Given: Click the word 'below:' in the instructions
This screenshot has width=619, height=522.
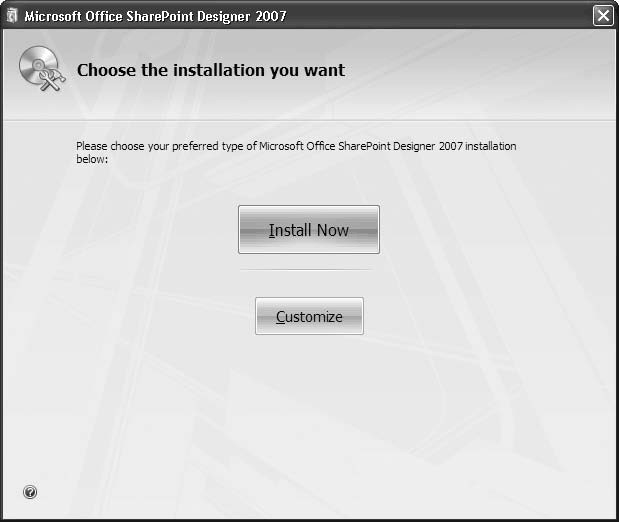Looking at the screenshot, I should (92, 159).
